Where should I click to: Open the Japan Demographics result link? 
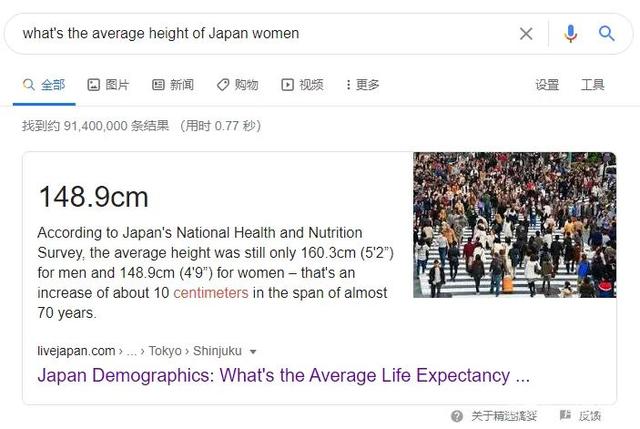[283, 376]
